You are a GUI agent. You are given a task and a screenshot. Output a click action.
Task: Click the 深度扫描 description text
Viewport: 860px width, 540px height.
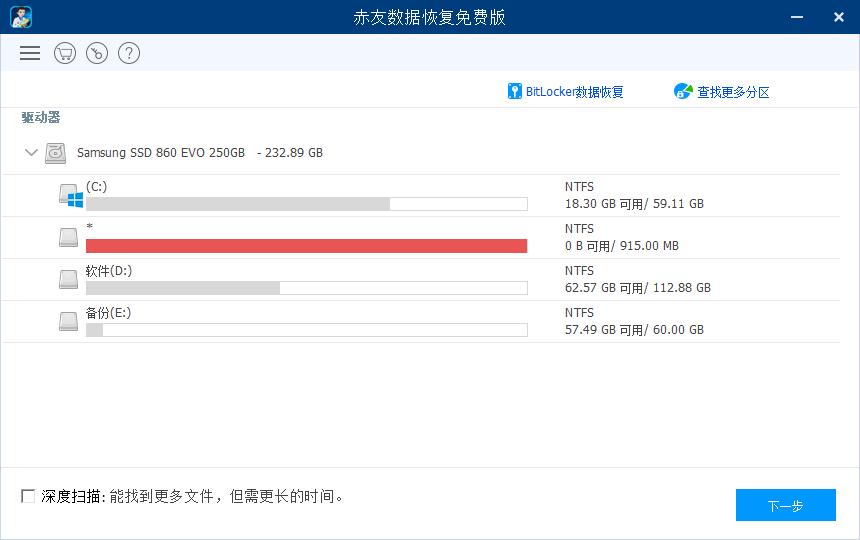tap(227, 496)
